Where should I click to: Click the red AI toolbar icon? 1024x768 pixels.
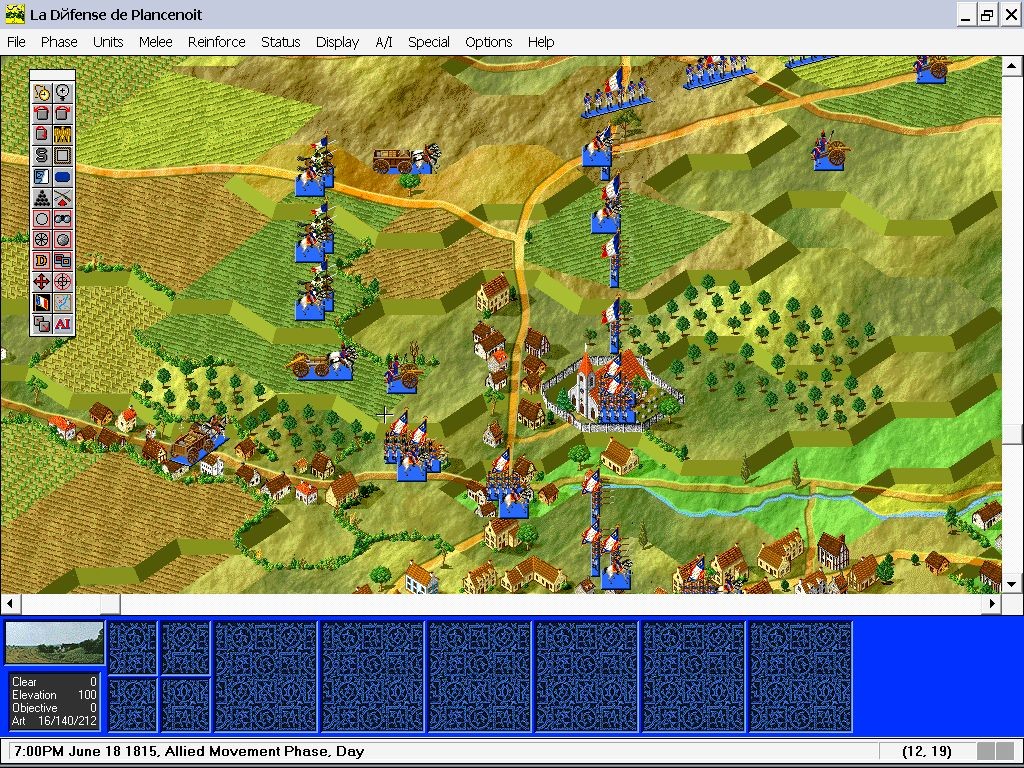tap(63, 323)
